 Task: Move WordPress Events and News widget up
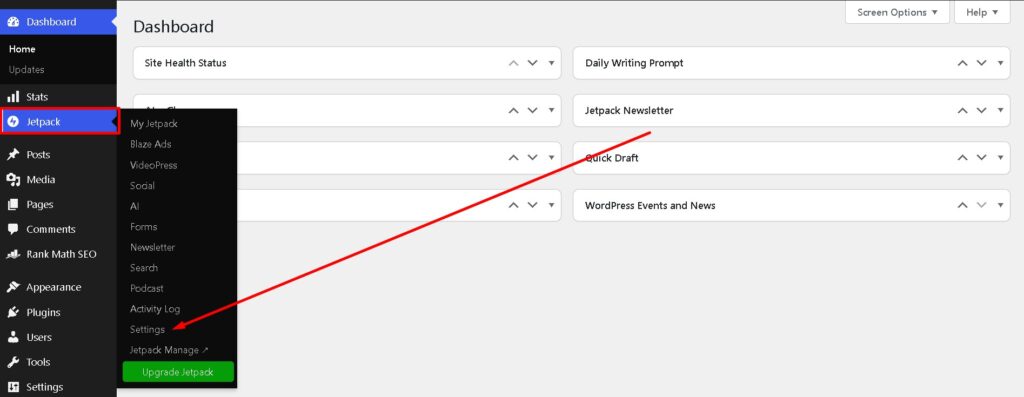(963, 205)
